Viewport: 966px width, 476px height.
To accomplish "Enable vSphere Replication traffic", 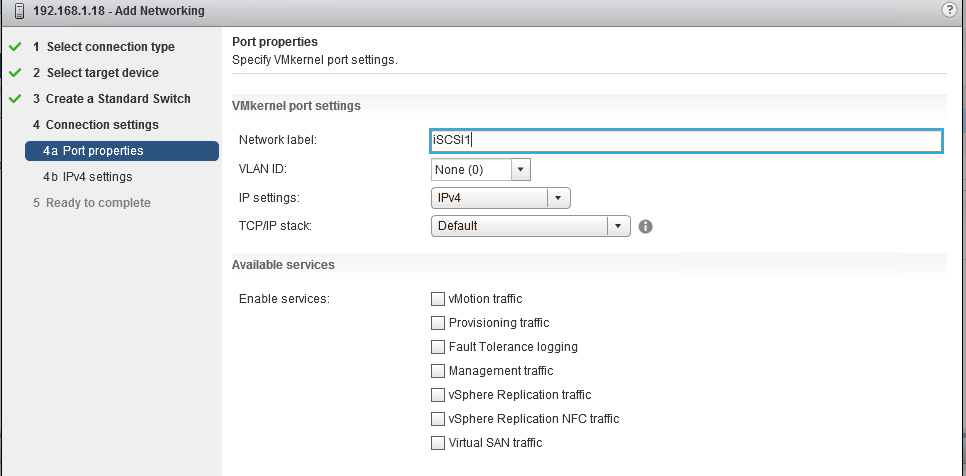I will click(x=437, y=395).
